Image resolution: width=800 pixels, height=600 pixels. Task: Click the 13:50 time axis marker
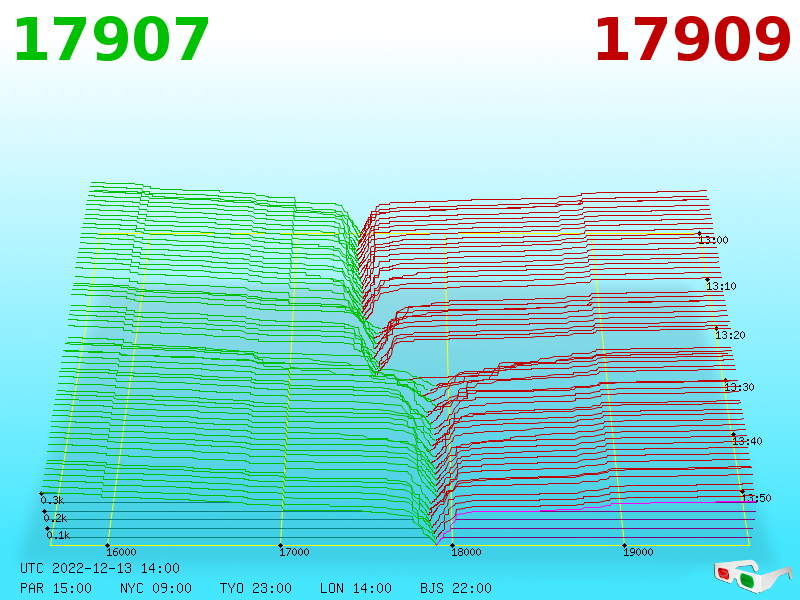tap(756, 498)
